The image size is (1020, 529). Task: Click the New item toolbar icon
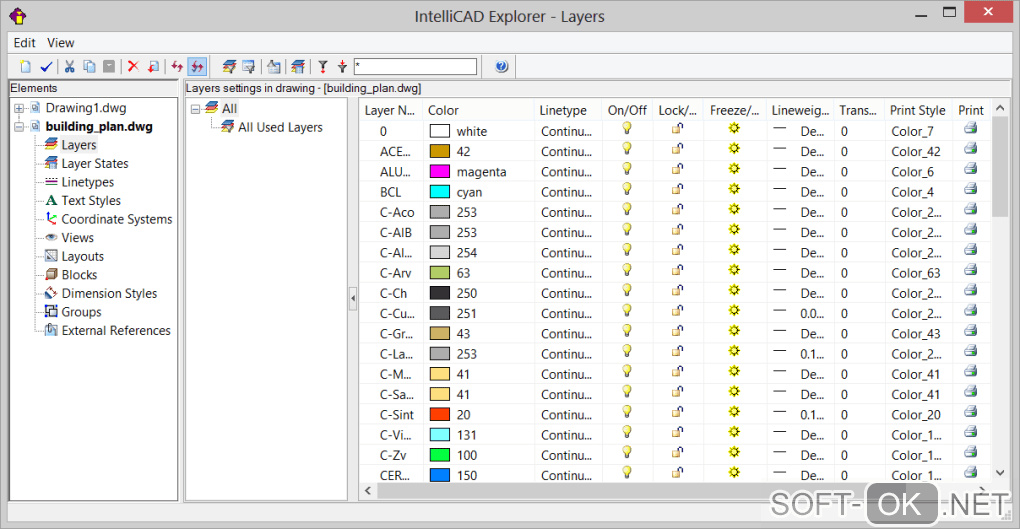pyautogui.click(x=24, y=67)
